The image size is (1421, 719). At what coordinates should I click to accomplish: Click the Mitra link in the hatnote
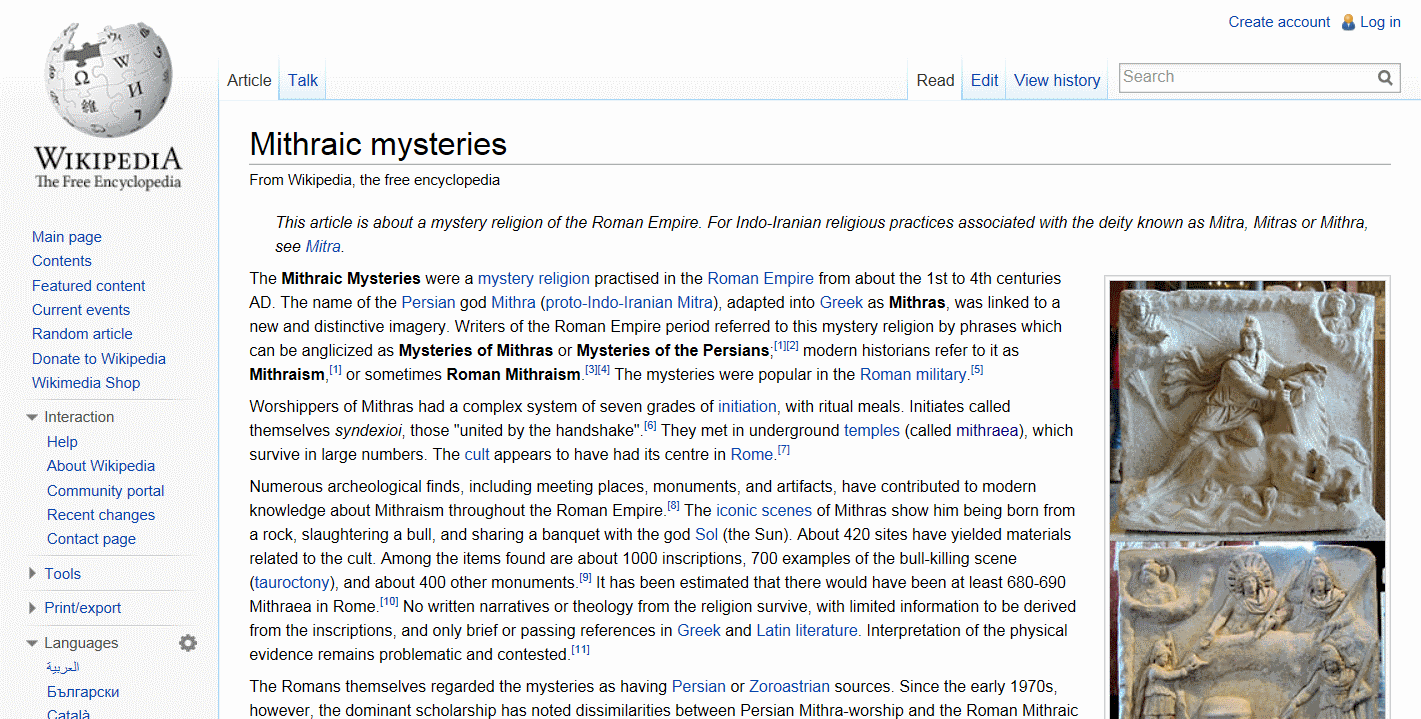coord(323,246)
